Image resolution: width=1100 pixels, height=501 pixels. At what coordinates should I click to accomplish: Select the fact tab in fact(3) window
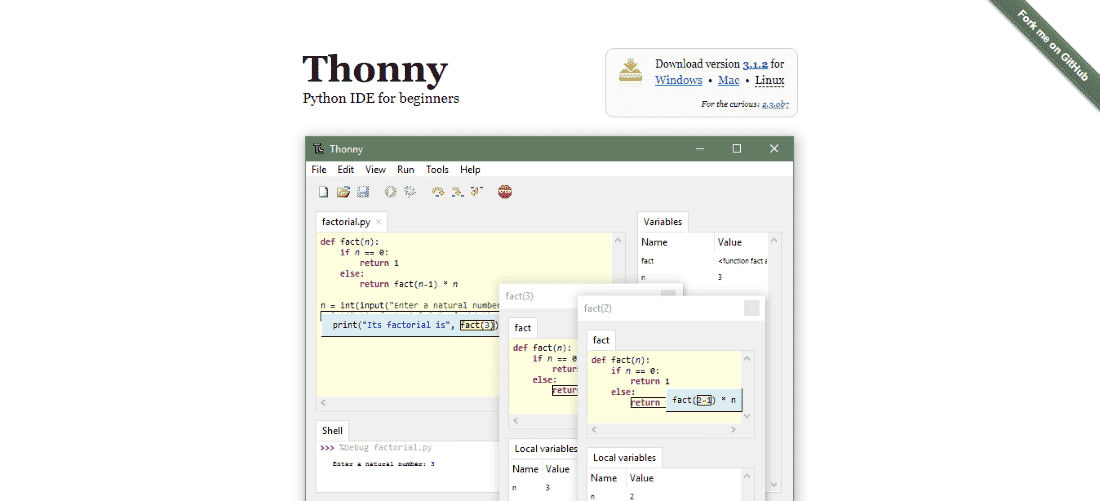coord(523,328)
